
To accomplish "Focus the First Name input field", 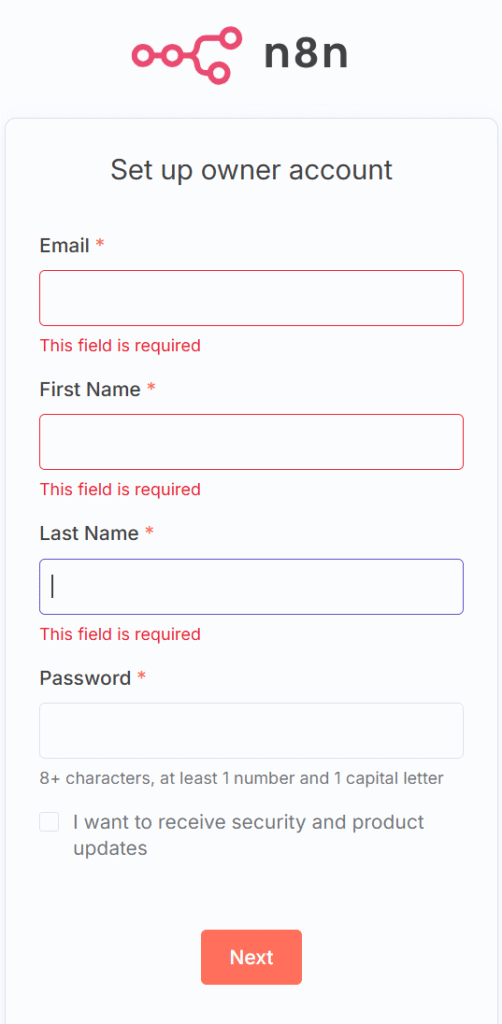I will (251, 441).
